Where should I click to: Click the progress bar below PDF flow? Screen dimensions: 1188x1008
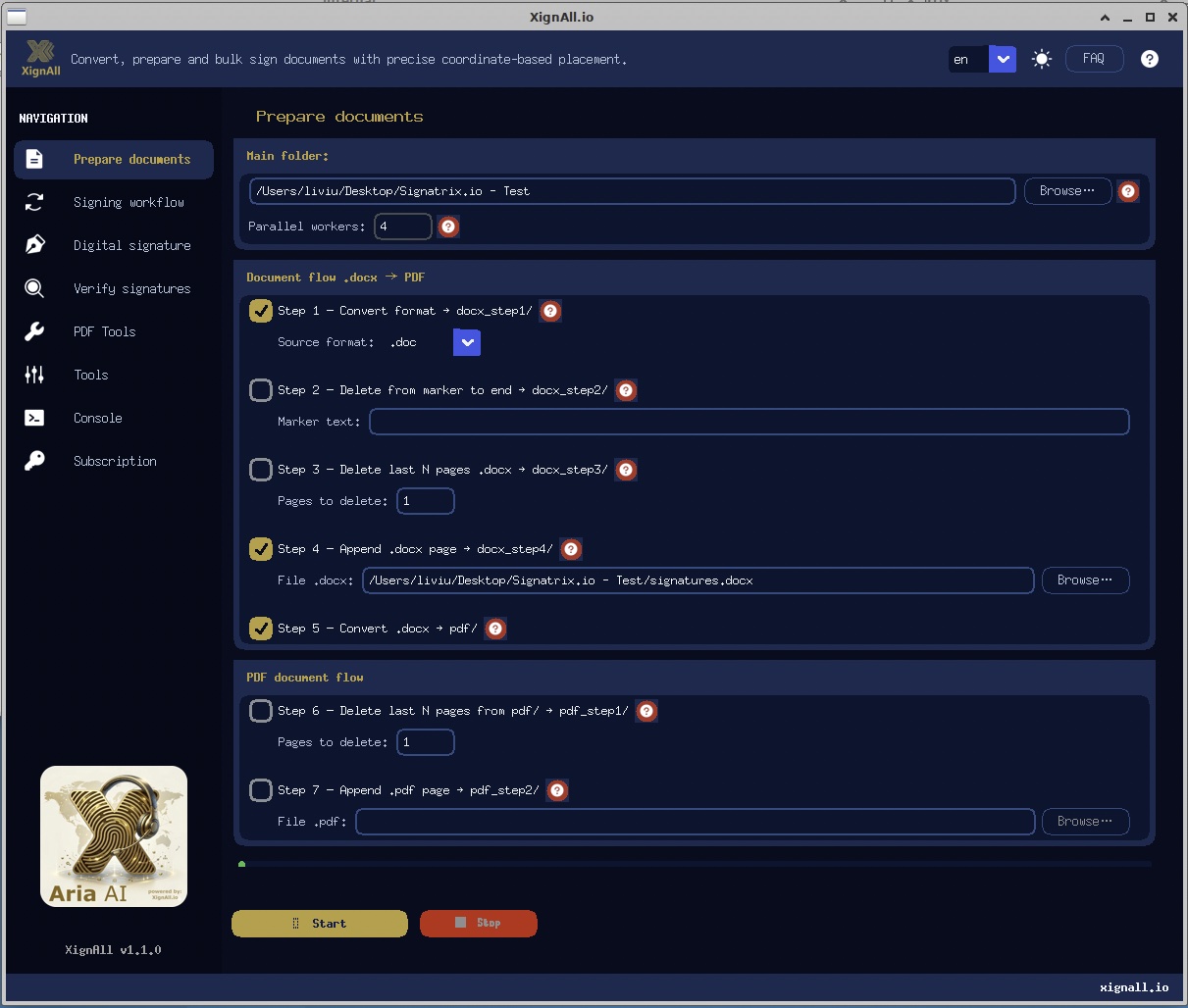[695, 864]
